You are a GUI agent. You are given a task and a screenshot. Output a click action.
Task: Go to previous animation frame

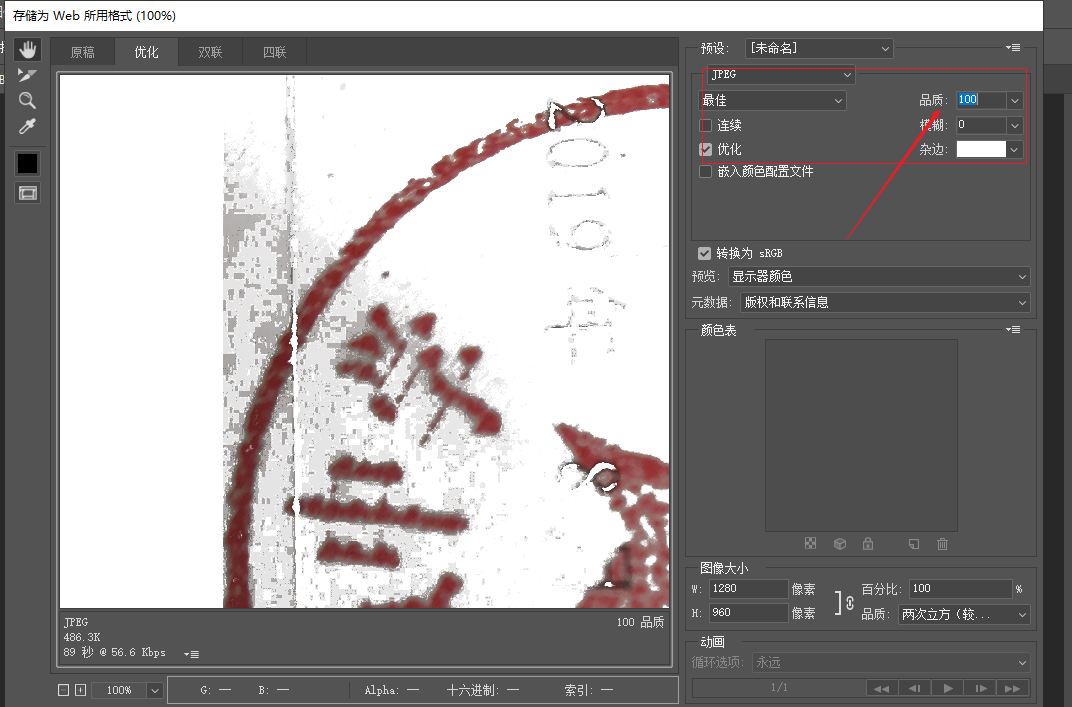[x=915, y=689]
